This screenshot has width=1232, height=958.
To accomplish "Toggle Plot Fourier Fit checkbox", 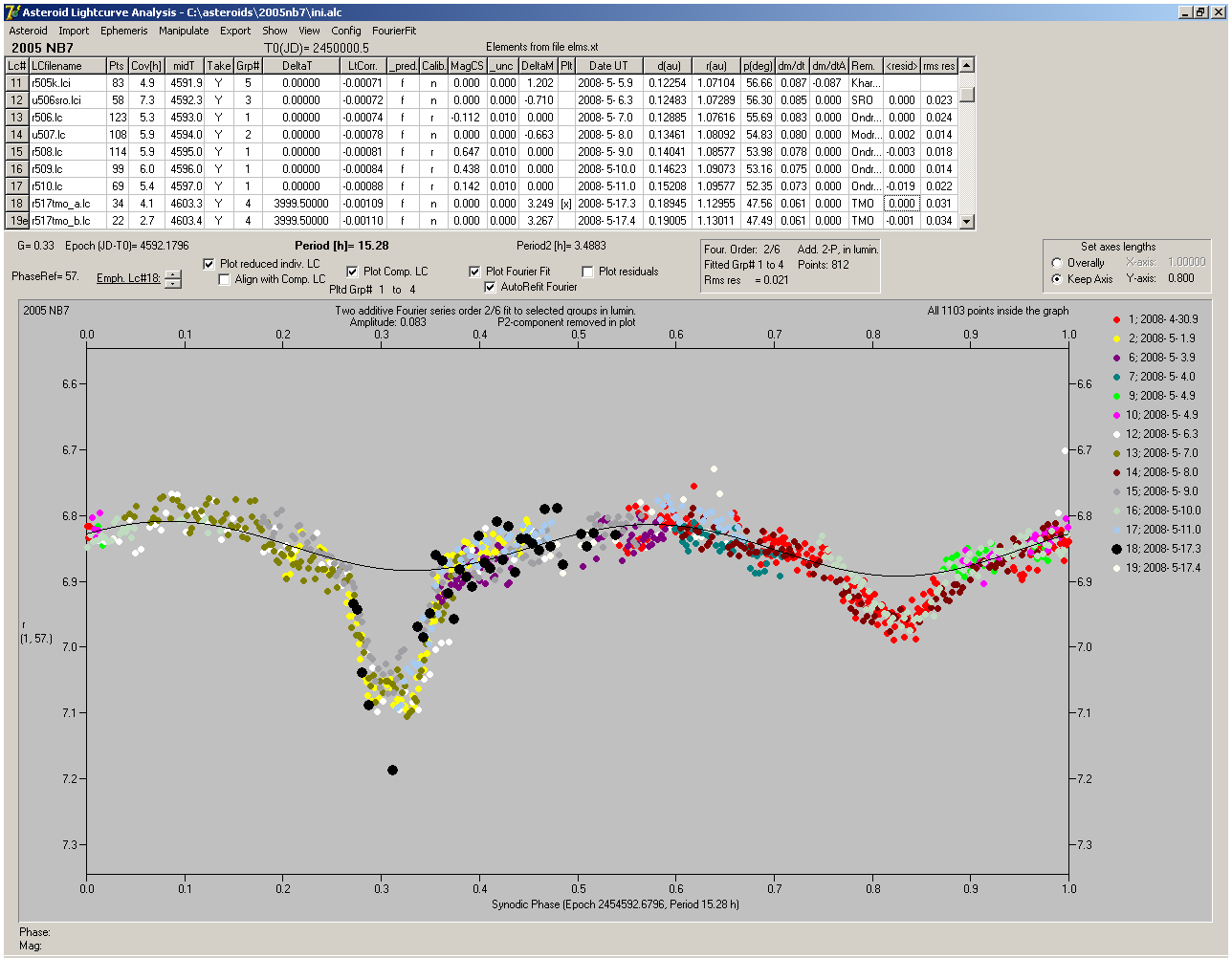I will (x=475, y=272).
